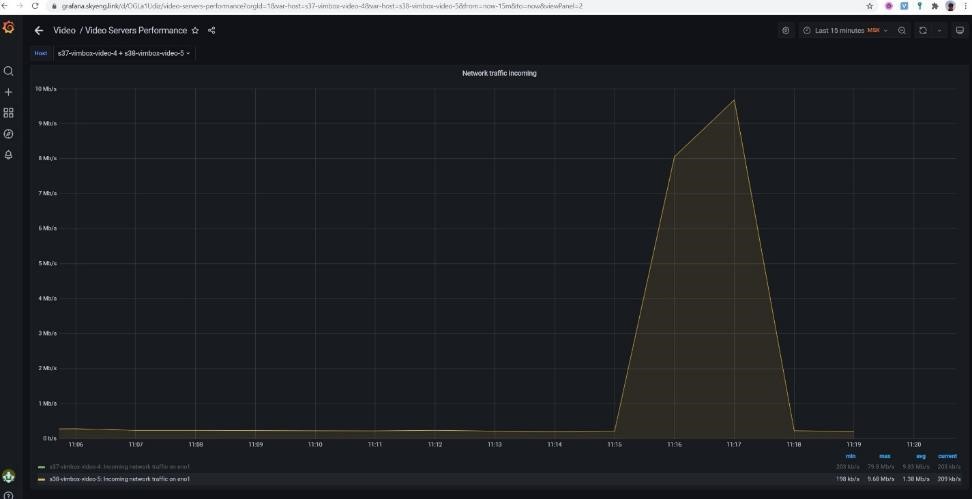This screenshot has width=972, height=499.
Task: Share the dashboard via share icon
Action: (x=211, y=30)
